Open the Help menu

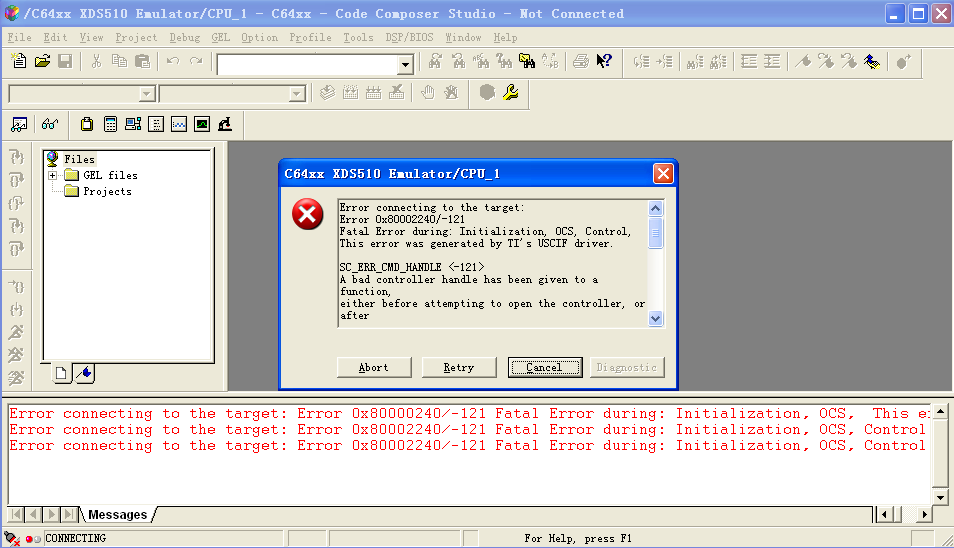[x=505, y=38]
